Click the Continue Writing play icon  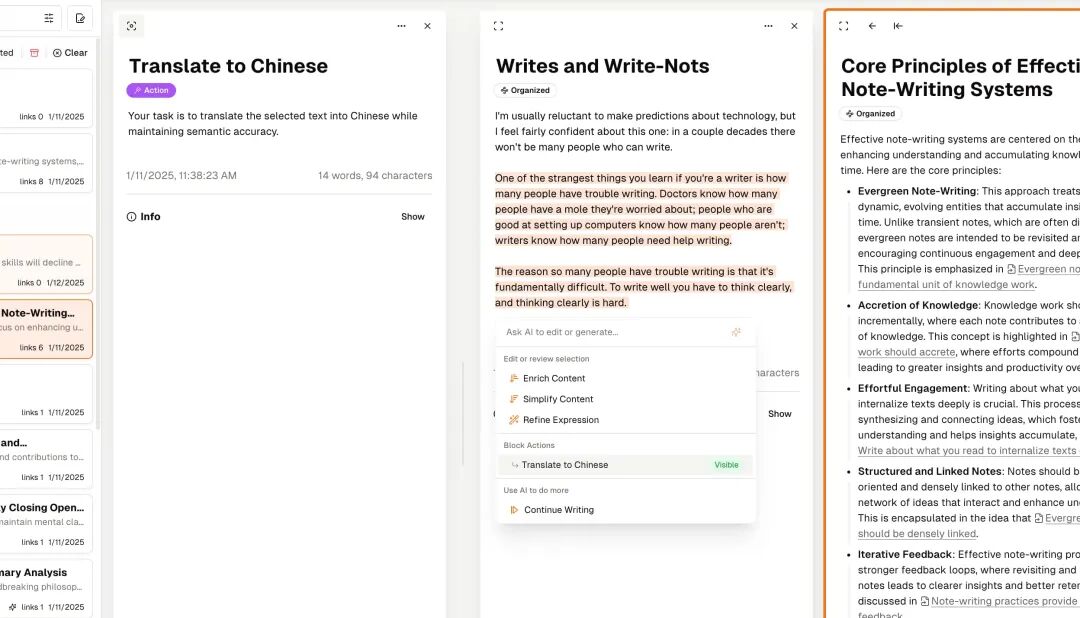(x=514, y=510)
